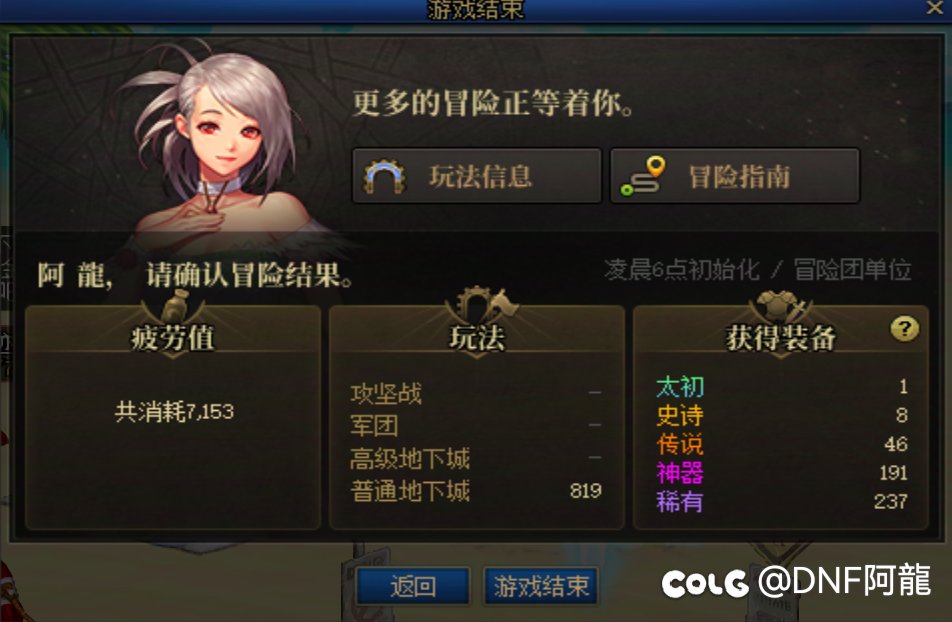Click the map route icon beside 冒险指南

click(x=642, y=176)
